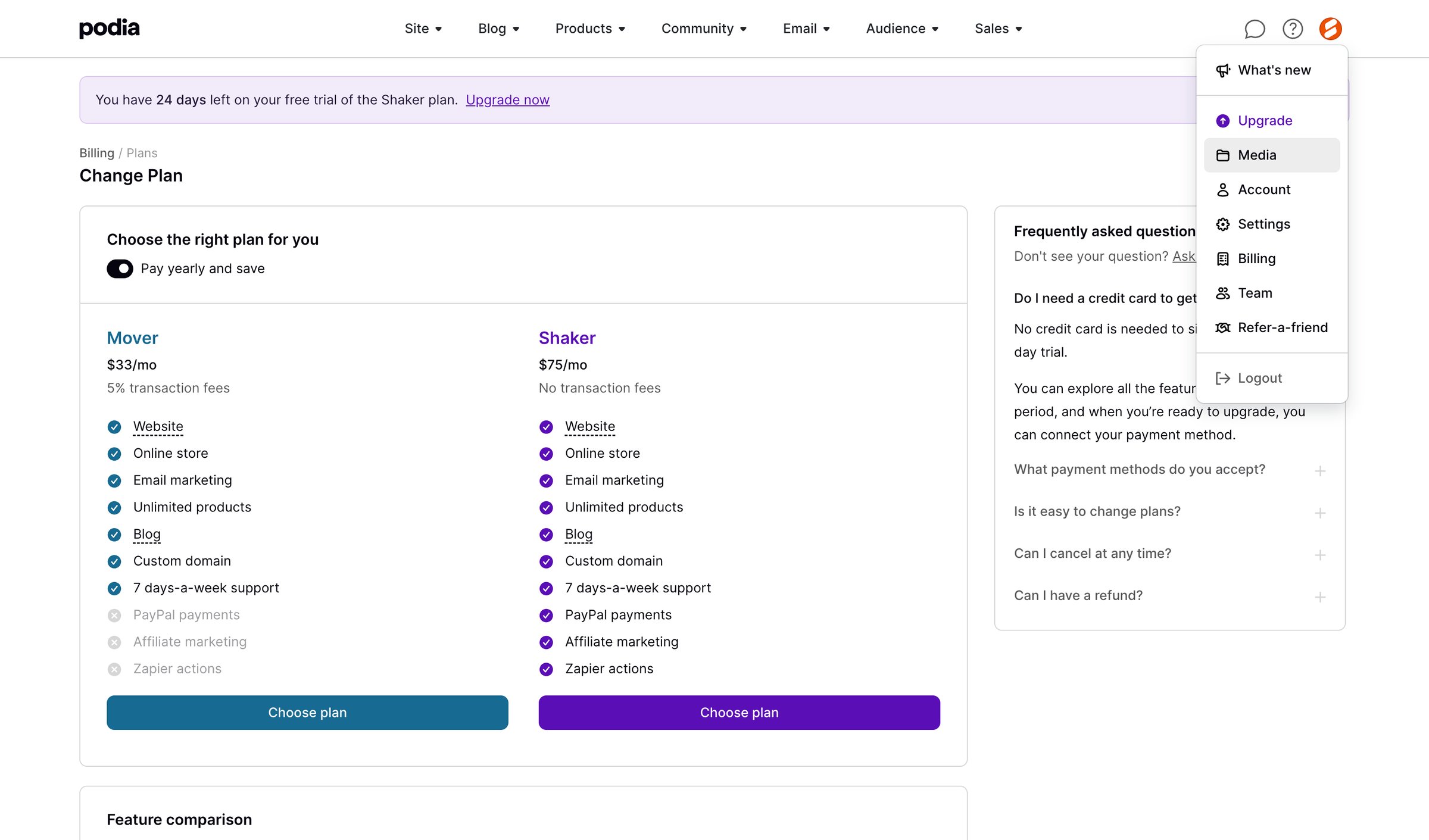Toggle the Pay yearly and save switch

point(120,268)
